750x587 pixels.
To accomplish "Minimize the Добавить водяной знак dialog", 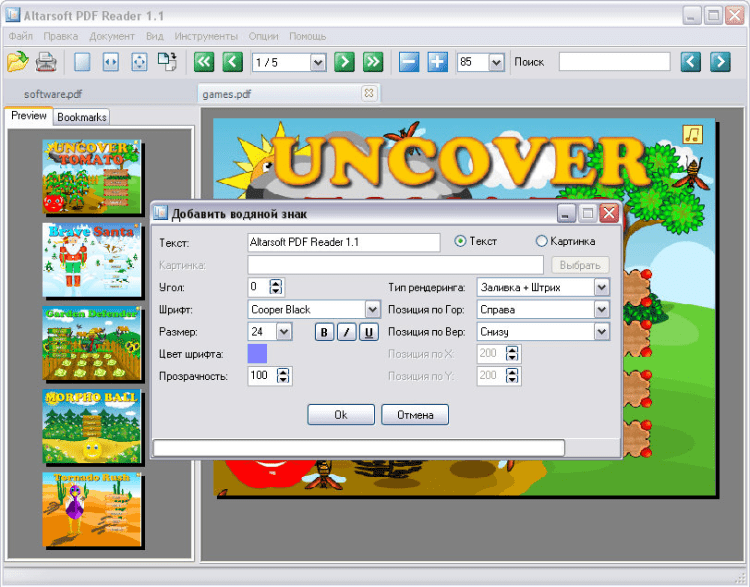I will 565,213.
